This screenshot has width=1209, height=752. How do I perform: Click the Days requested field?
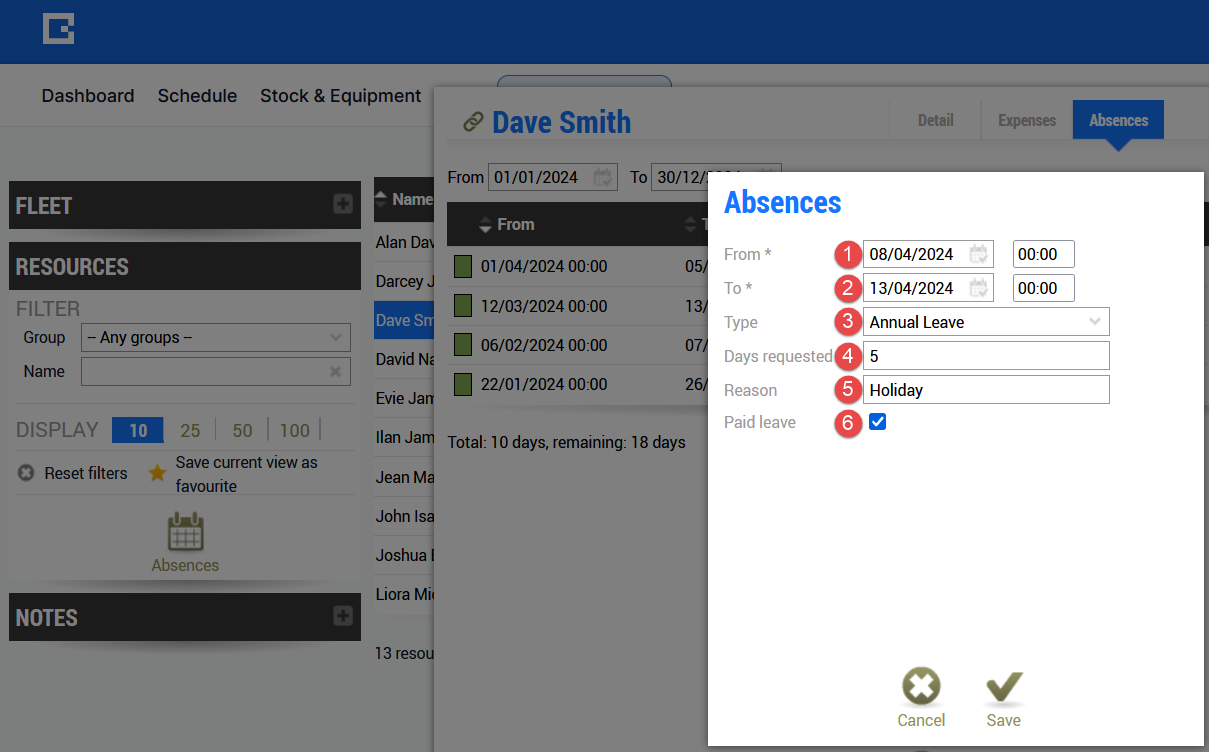[x=986, y=356]
